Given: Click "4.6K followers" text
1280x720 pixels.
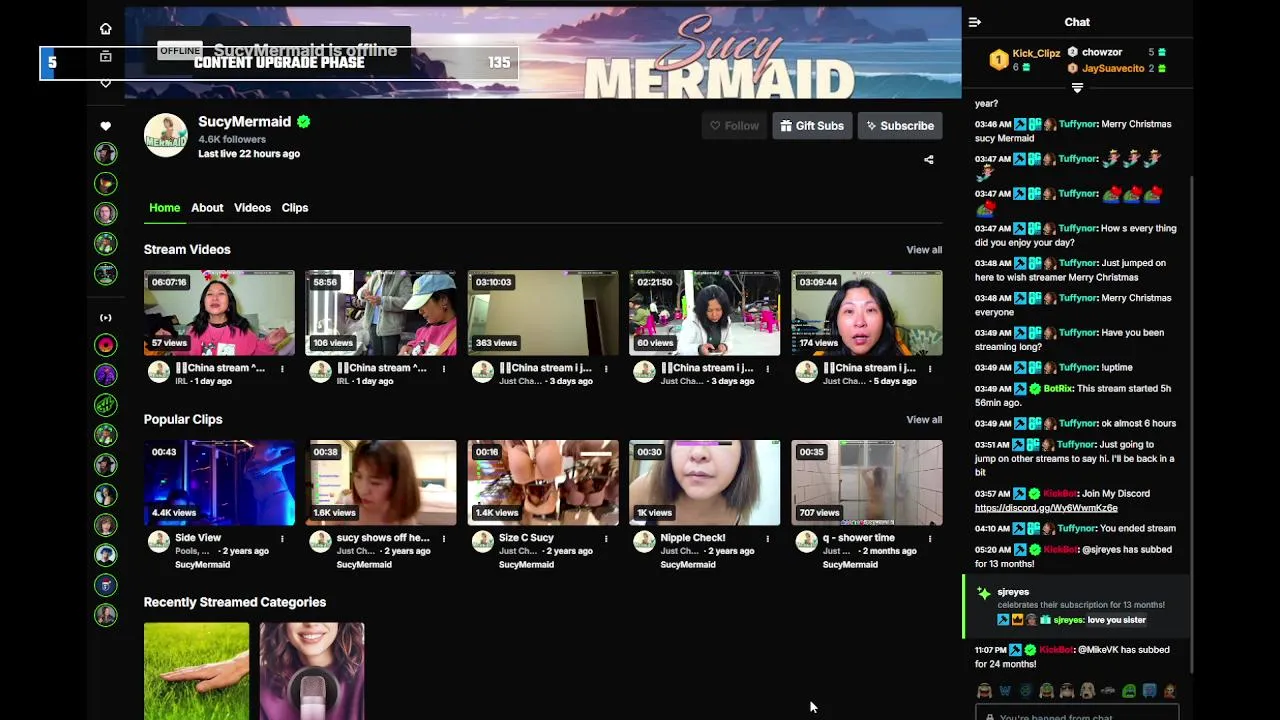Looking at the screenshot, I should [232, 140].
